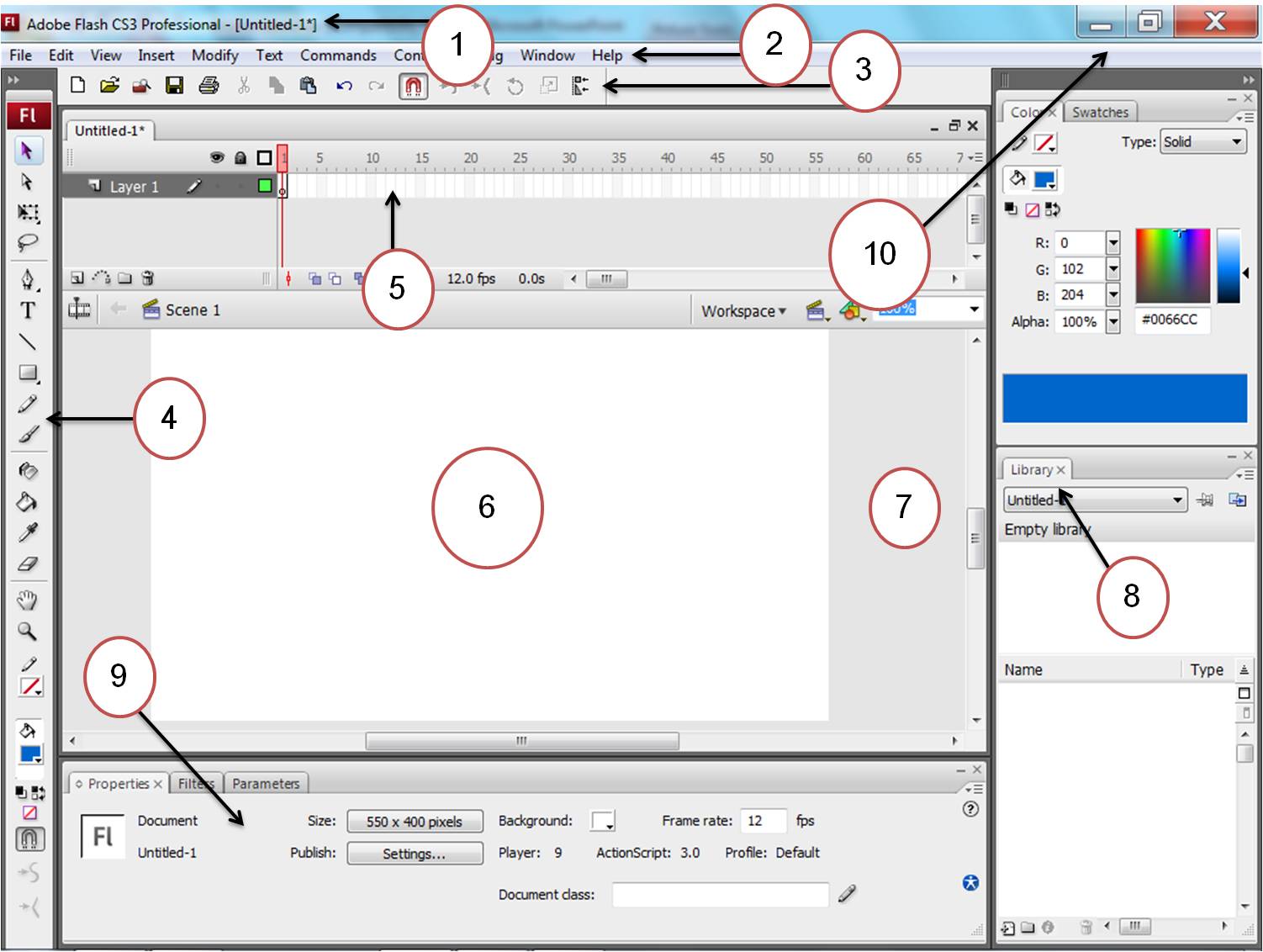The height and width of the screenshot is (952, 1263).
Task: Switch to the Swatches tab
Action: (1101, 112)
